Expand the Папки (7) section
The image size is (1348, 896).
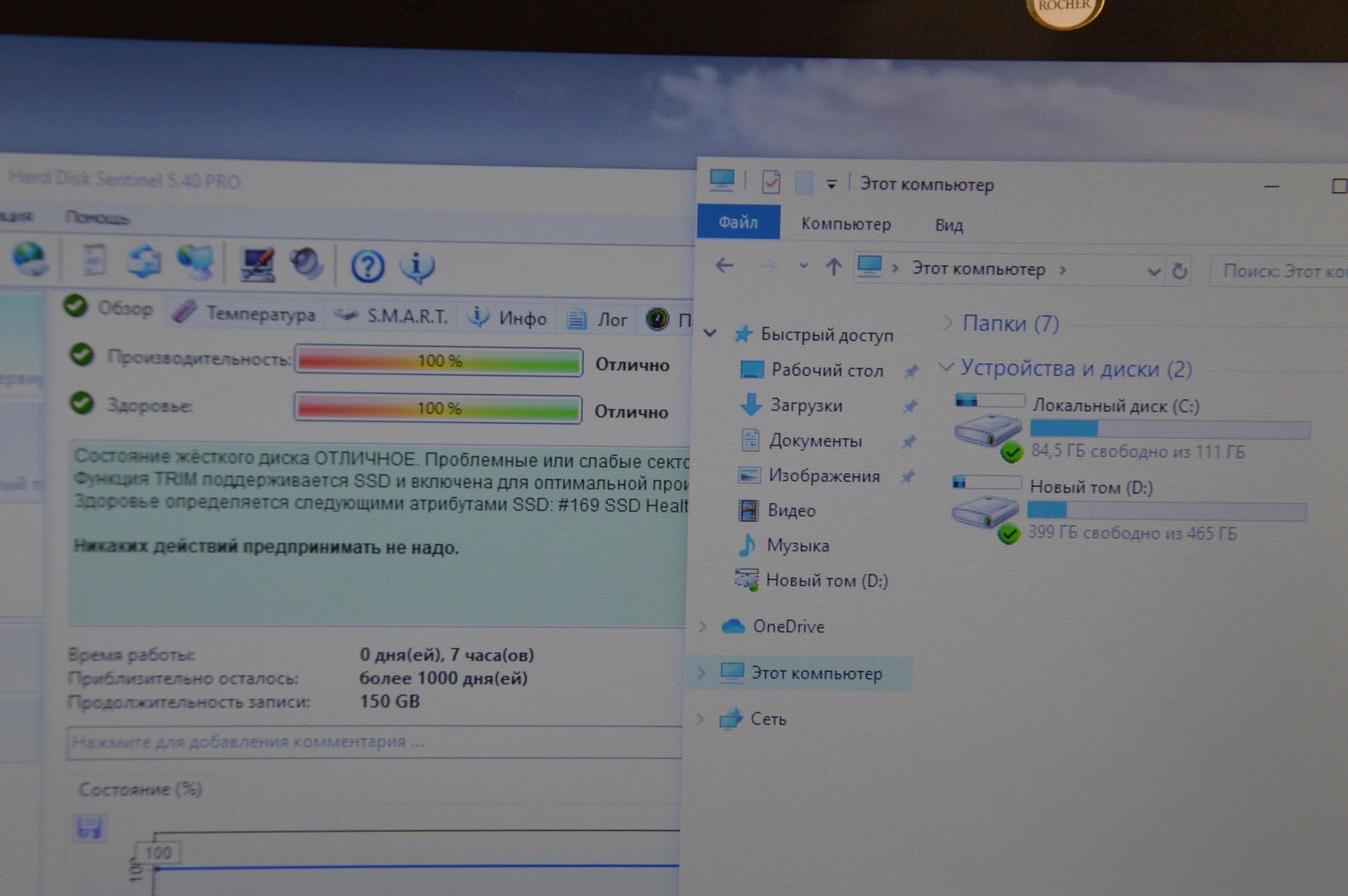[x=947, y=323]
